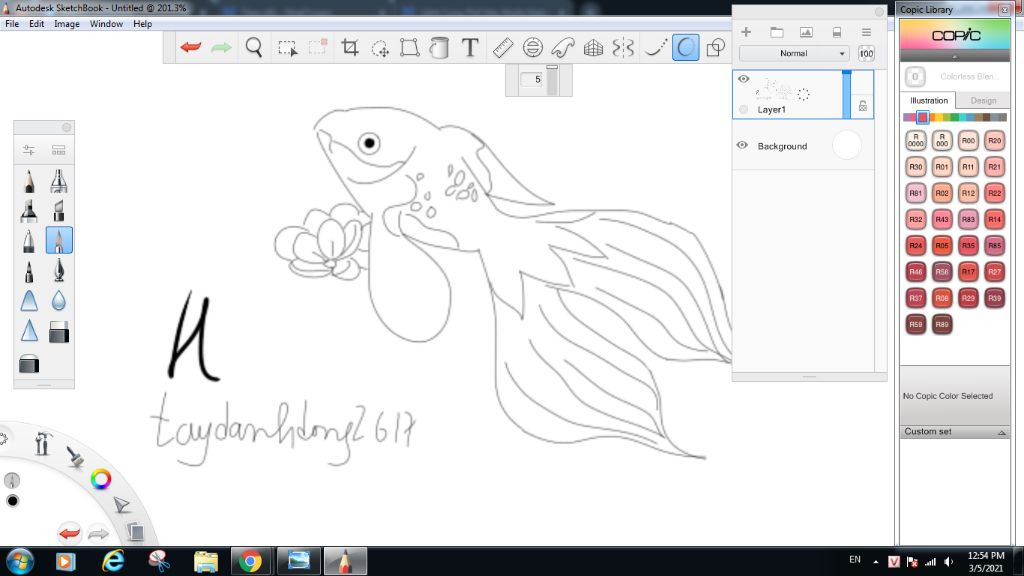The width and height of the screenshot is (1024, 576).
Task: Select the chisel tip pen brush
Action: tap(59, 211)
